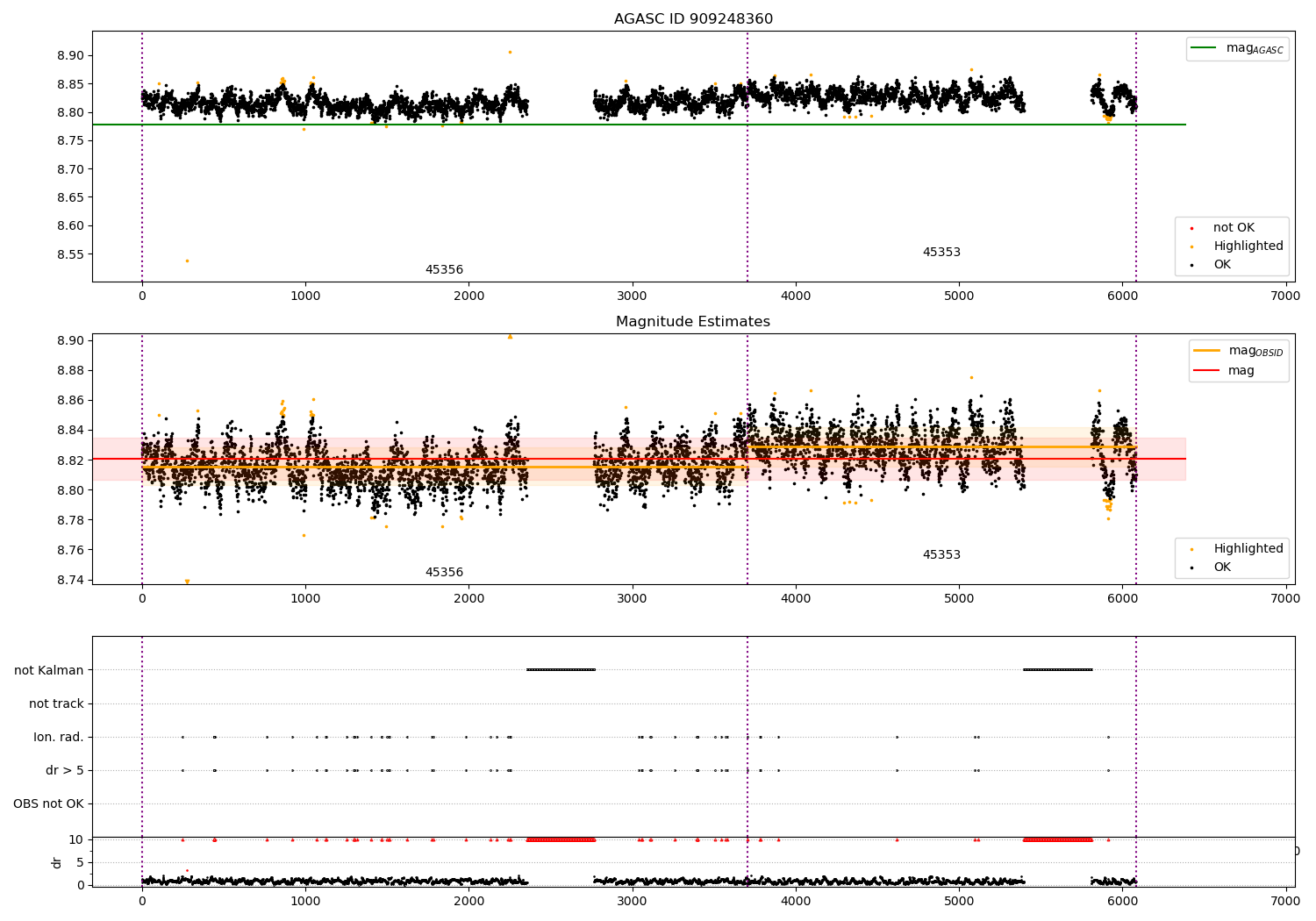The height and width of the screenshot is (921, 1316).
Task: Click the highlighted outlier point near 8.90 in top plot
Action: (510, 52)
